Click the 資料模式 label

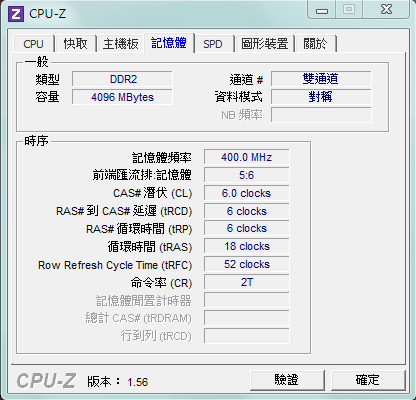point(239,97)
